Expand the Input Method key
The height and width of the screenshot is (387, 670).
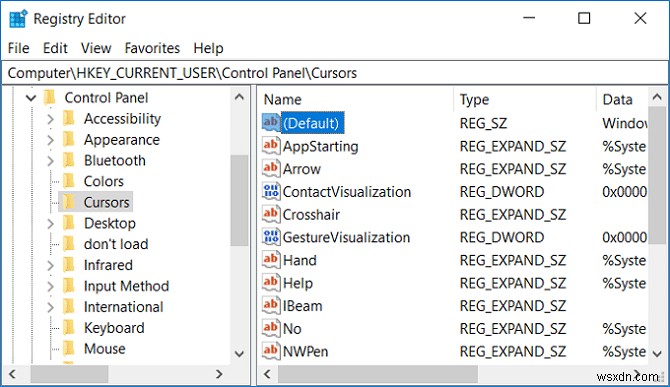coord(50,286)
